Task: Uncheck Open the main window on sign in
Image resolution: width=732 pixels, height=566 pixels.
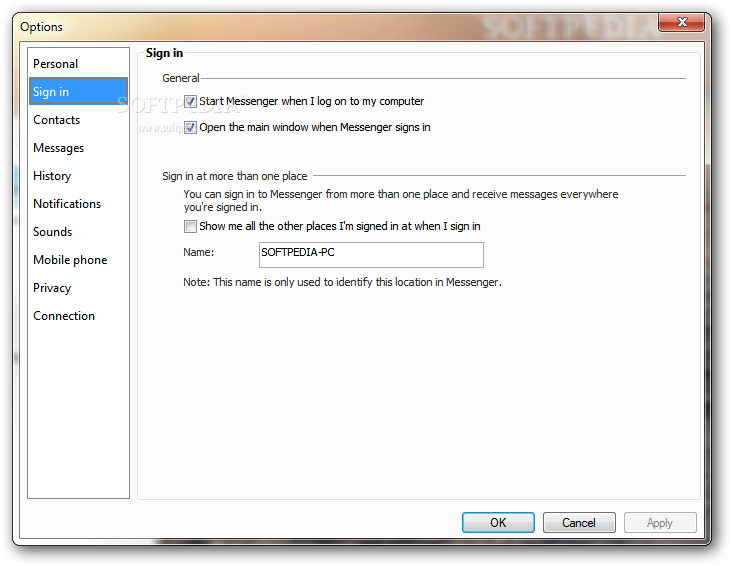Action: click(x=190, y=127)
